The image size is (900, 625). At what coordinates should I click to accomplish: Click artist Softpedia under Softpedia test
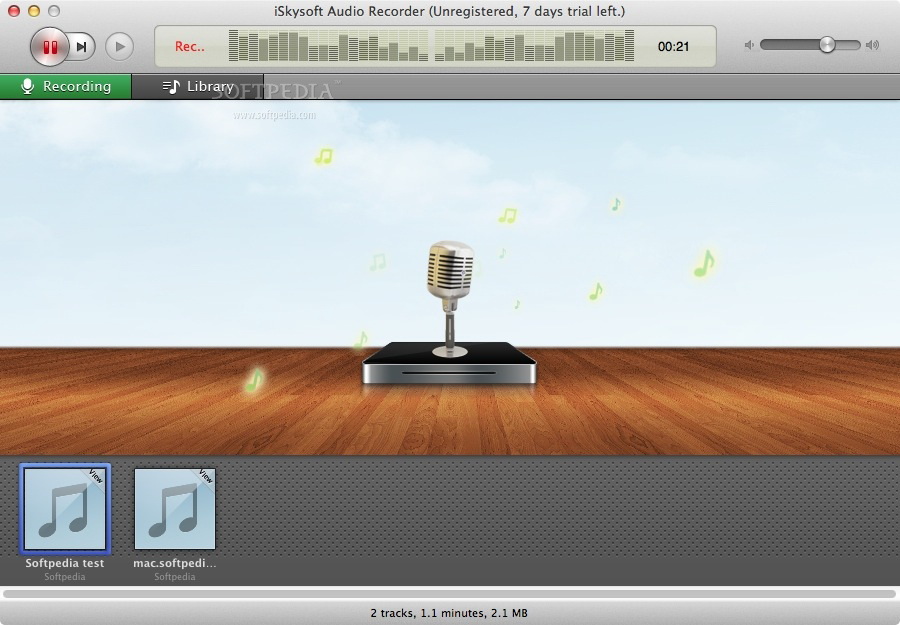tap(65, 577)
